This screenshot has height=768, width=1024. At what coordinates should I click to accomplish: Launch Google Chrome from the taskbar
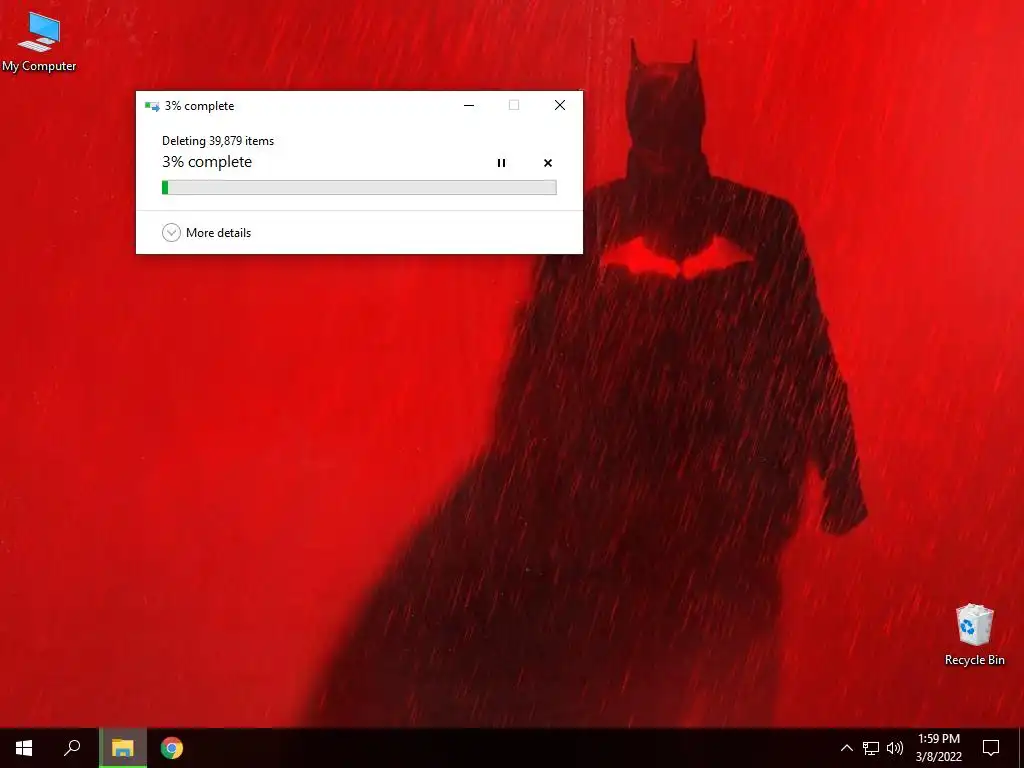point(172,748)
